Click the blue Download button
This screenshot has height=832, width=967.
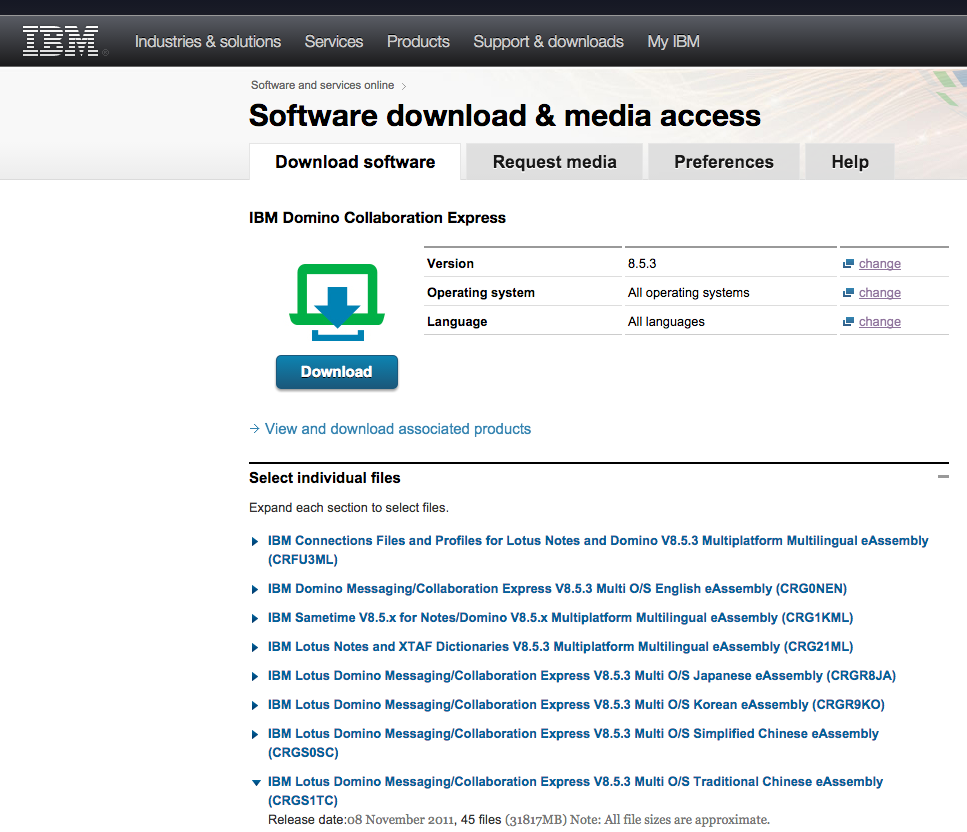pos(337,372)
